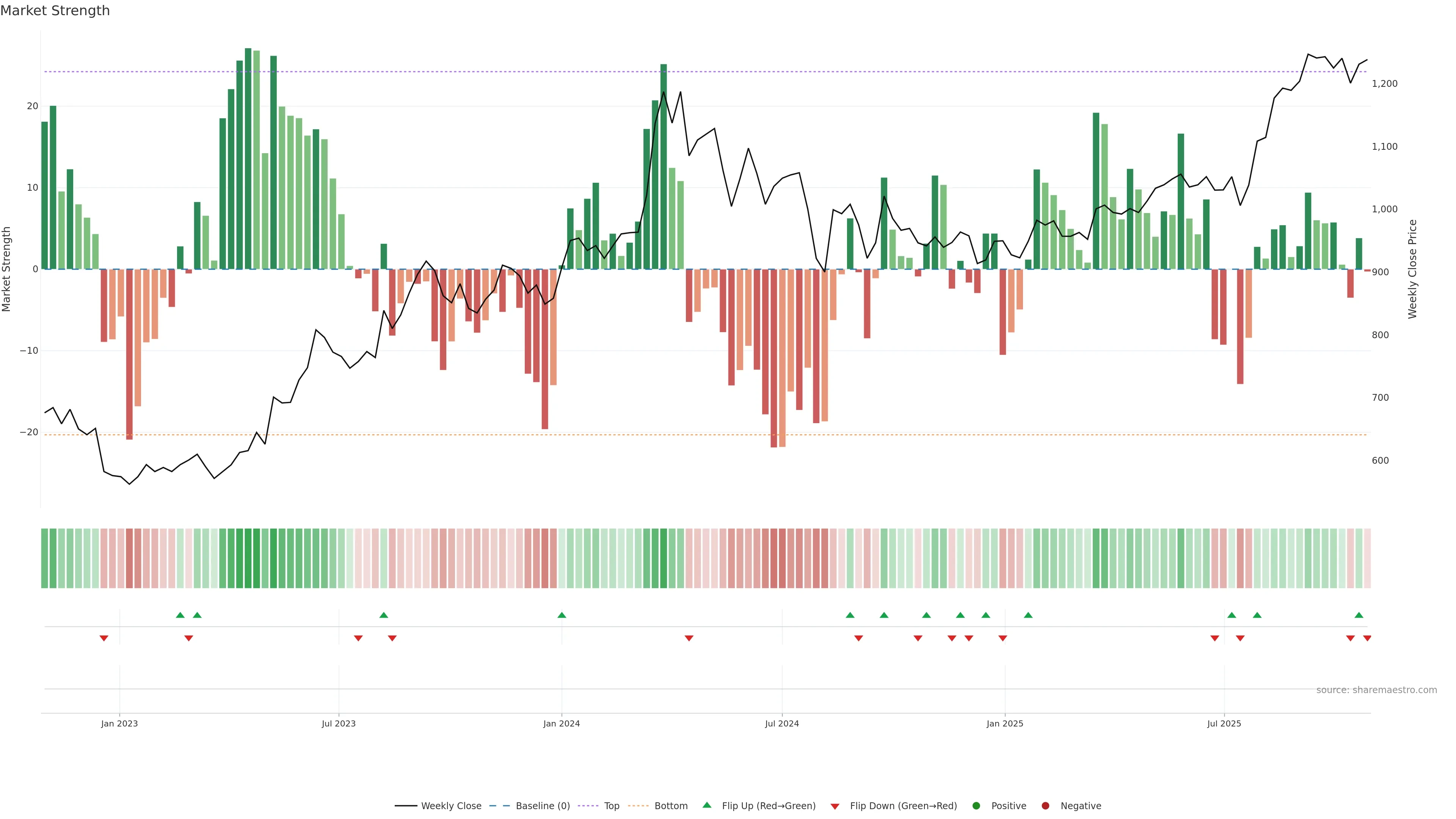Click the source: sharemaestro.com text

tap(1376, 690)
